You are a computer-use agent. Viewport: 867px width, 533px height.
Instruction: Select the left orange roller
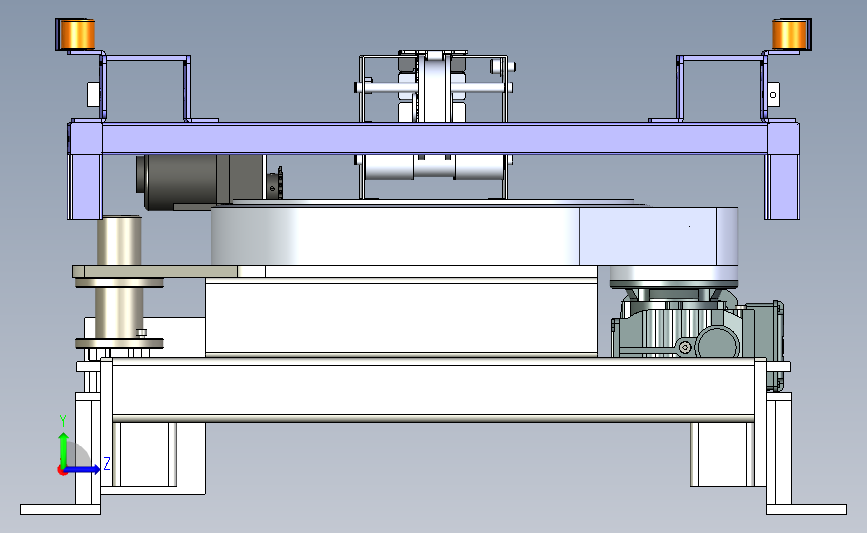pyautogui.click(x=76, y=34)
